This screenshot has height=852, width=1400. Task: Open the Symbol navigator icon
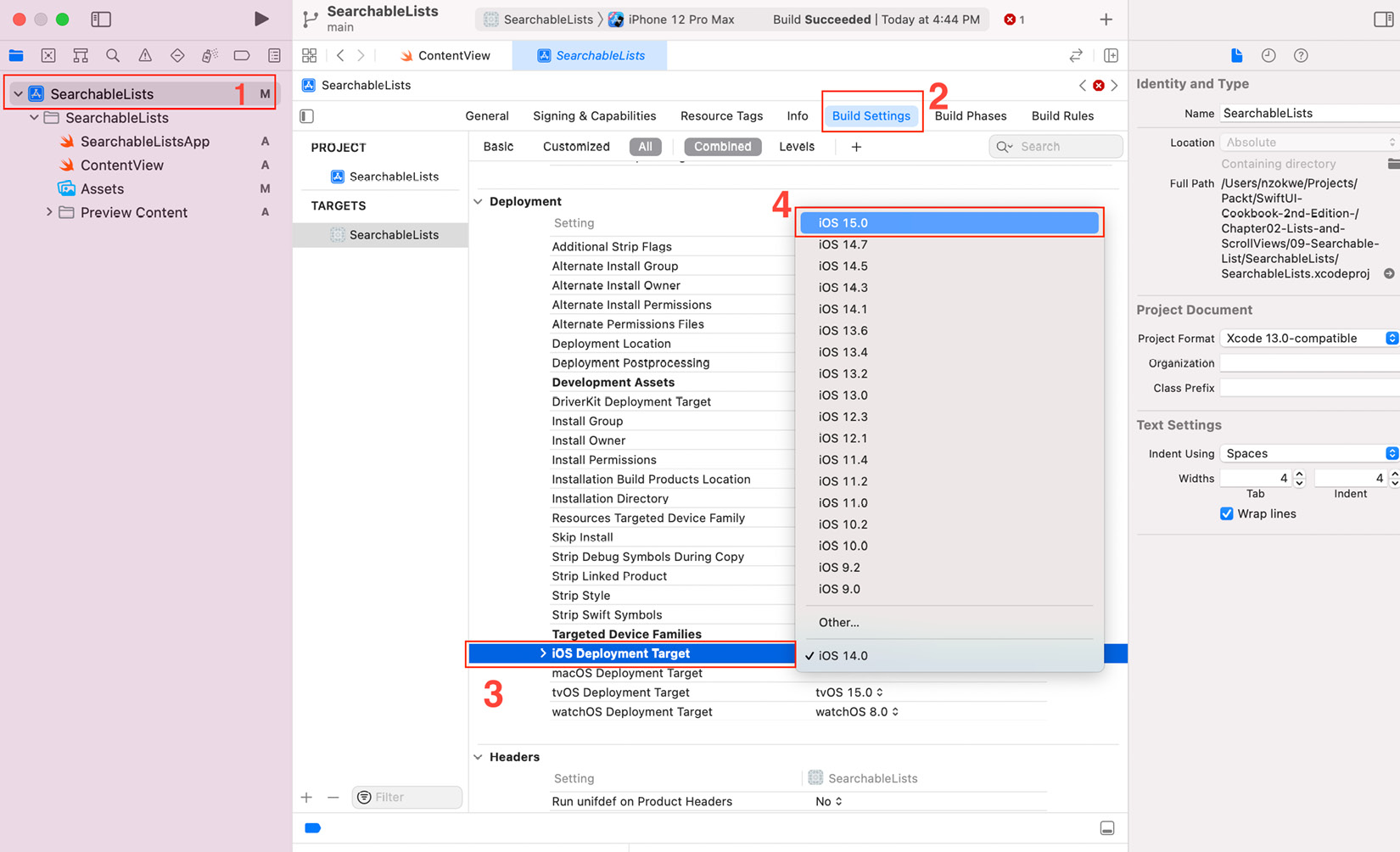coord(81,55)
